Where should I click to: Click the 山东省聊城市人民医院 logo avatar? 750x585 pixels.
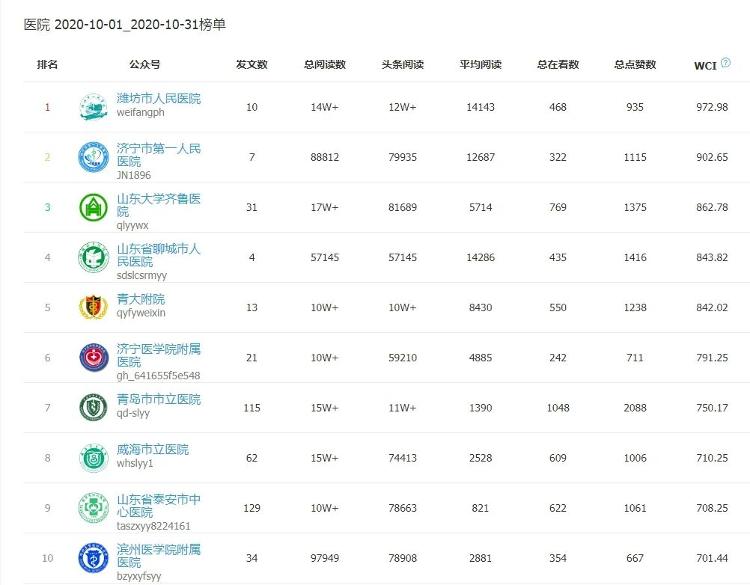point(93,257)
